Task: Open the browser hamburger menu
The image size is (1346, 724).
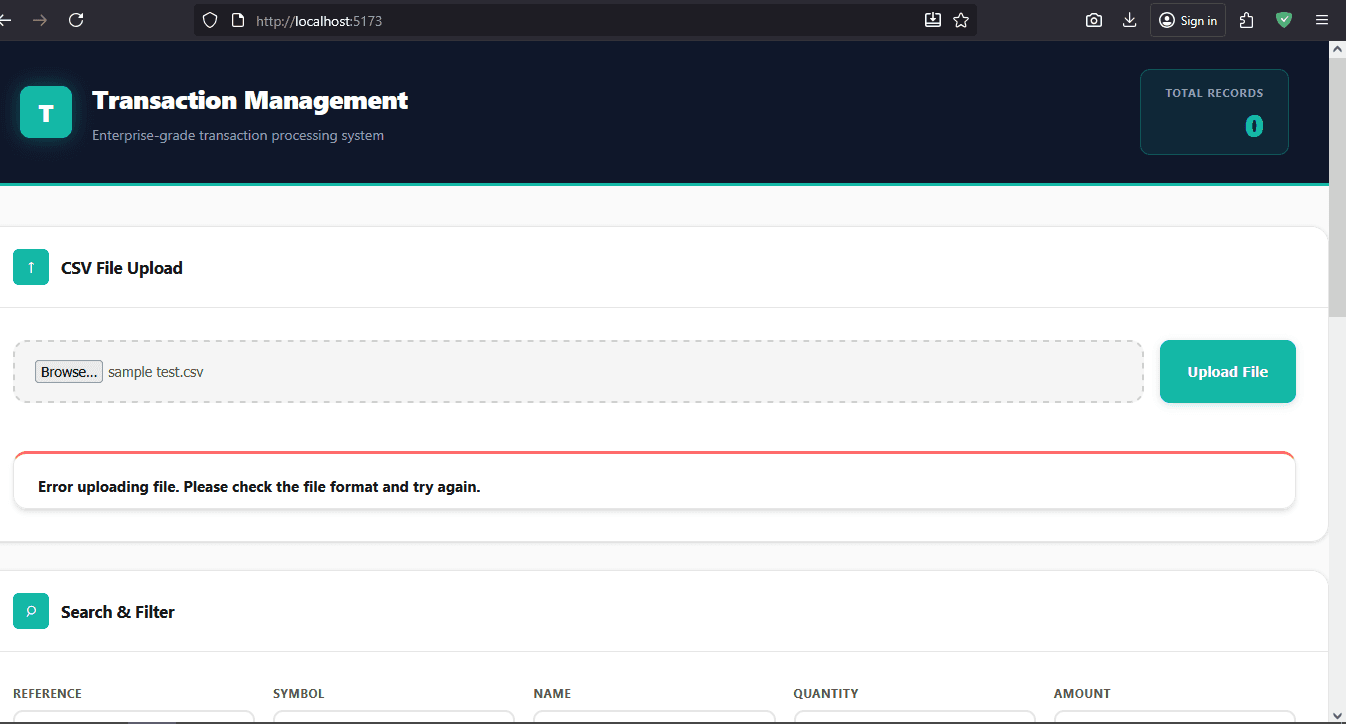Action: click(1322, 20)
